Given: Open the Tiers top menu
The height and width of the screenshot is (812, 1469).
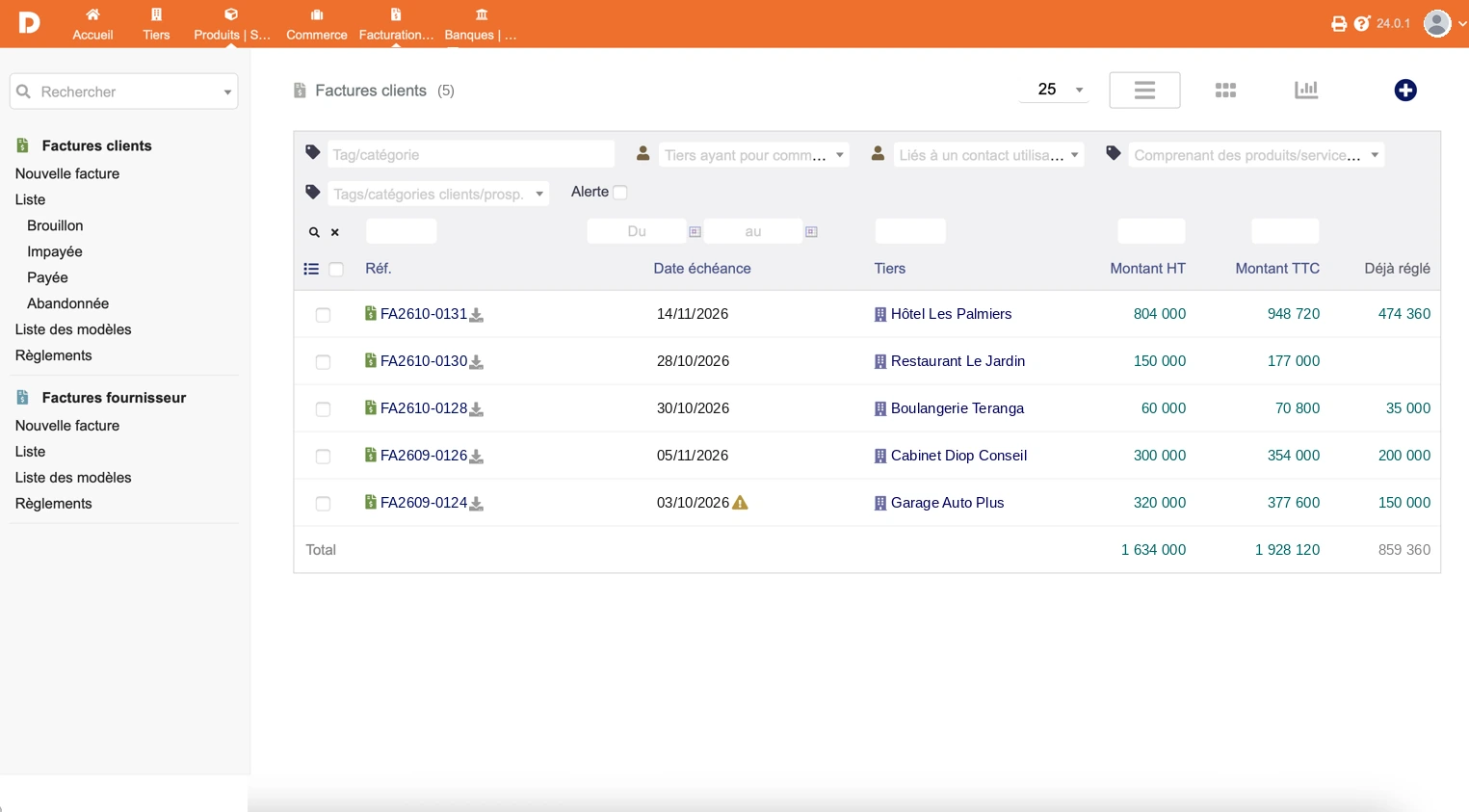Looking at the screenshot, I should click(156, 24).
